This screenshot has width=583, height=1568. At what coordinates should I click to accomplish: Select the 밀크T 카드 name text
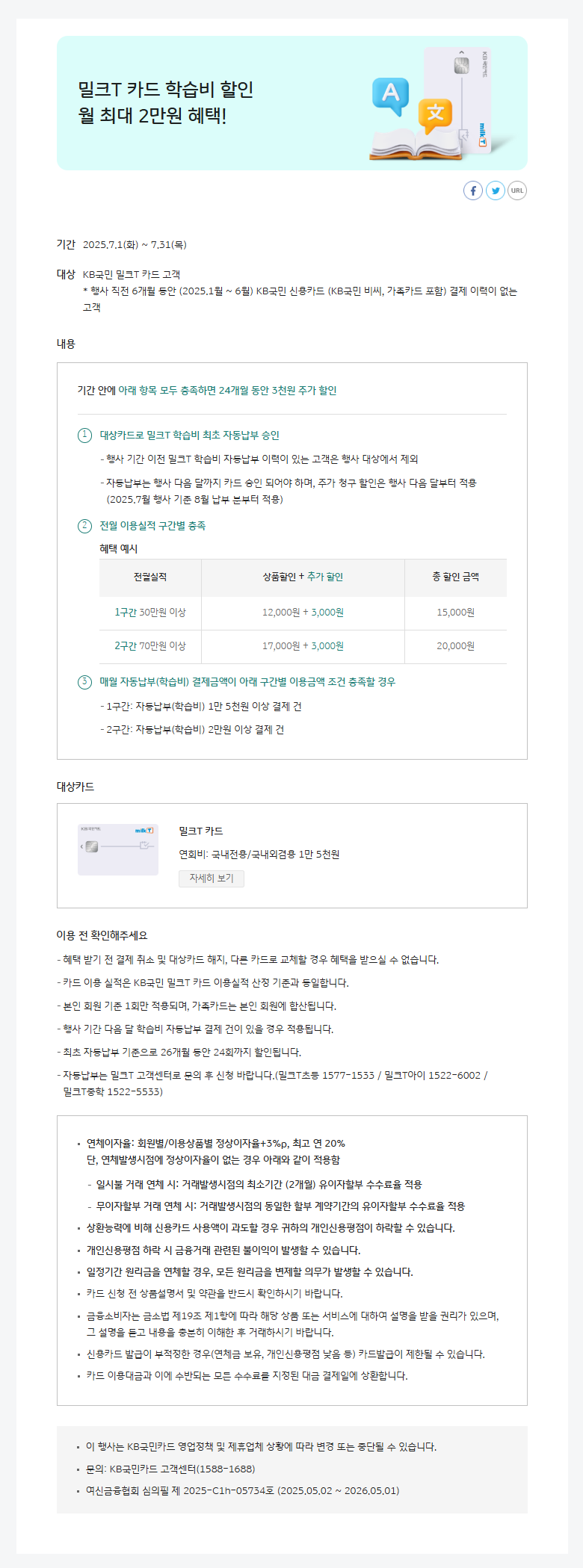(201, 831)
